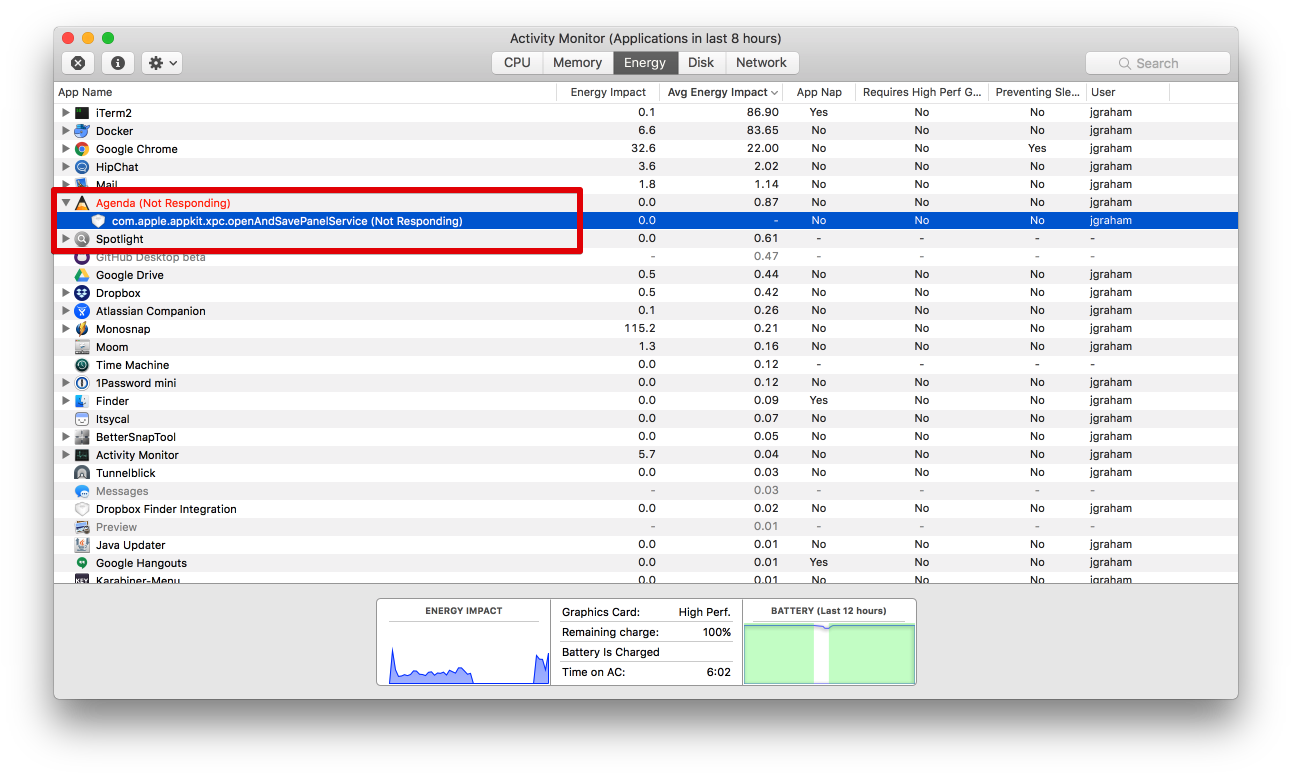Click the shield icon beside openAndSavePanelService
The height and width of the screenshot is (773, 1291).
click(98, 221)
